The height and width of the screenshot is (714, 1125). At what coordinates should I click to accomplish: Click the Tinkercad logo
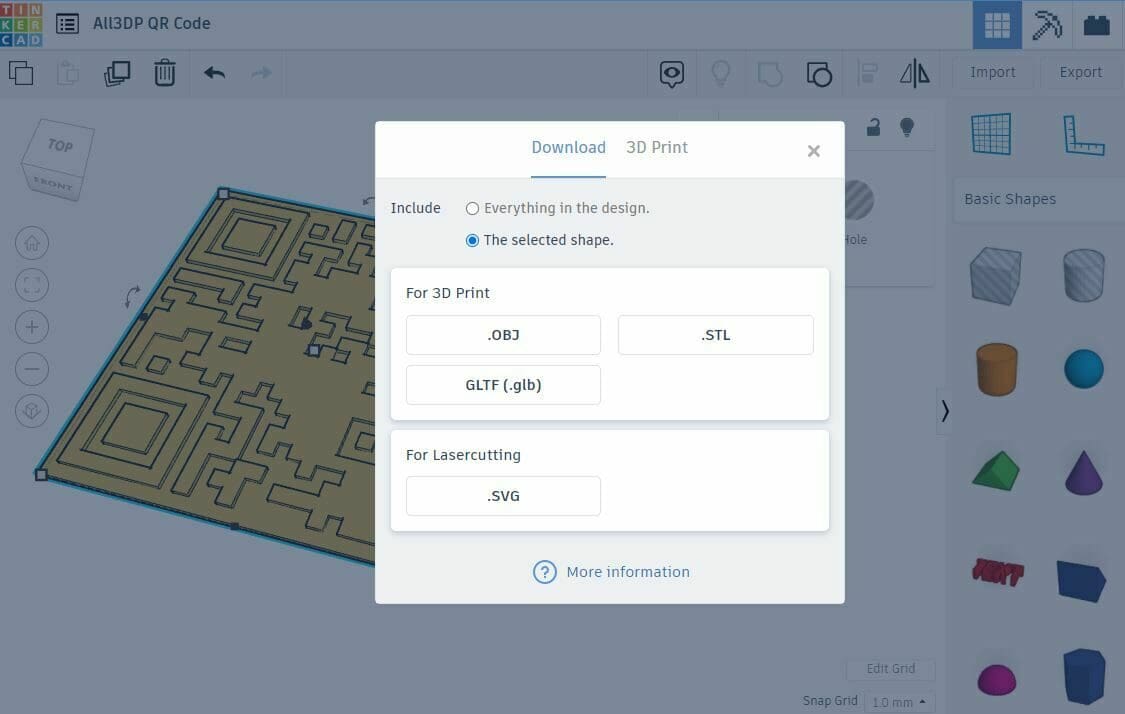[21, 24]
